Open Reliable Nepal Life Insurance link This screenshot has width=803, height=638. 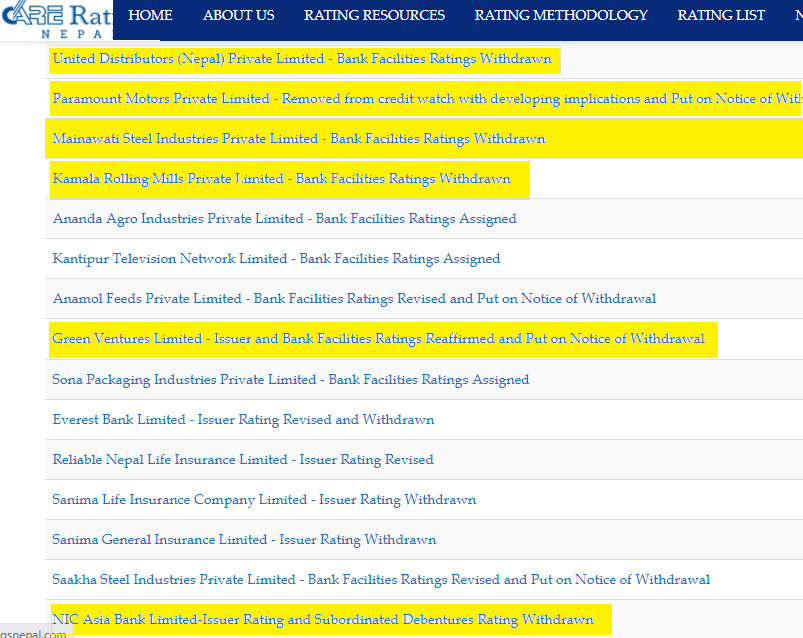pyautogui.click(x=243, y=459)
